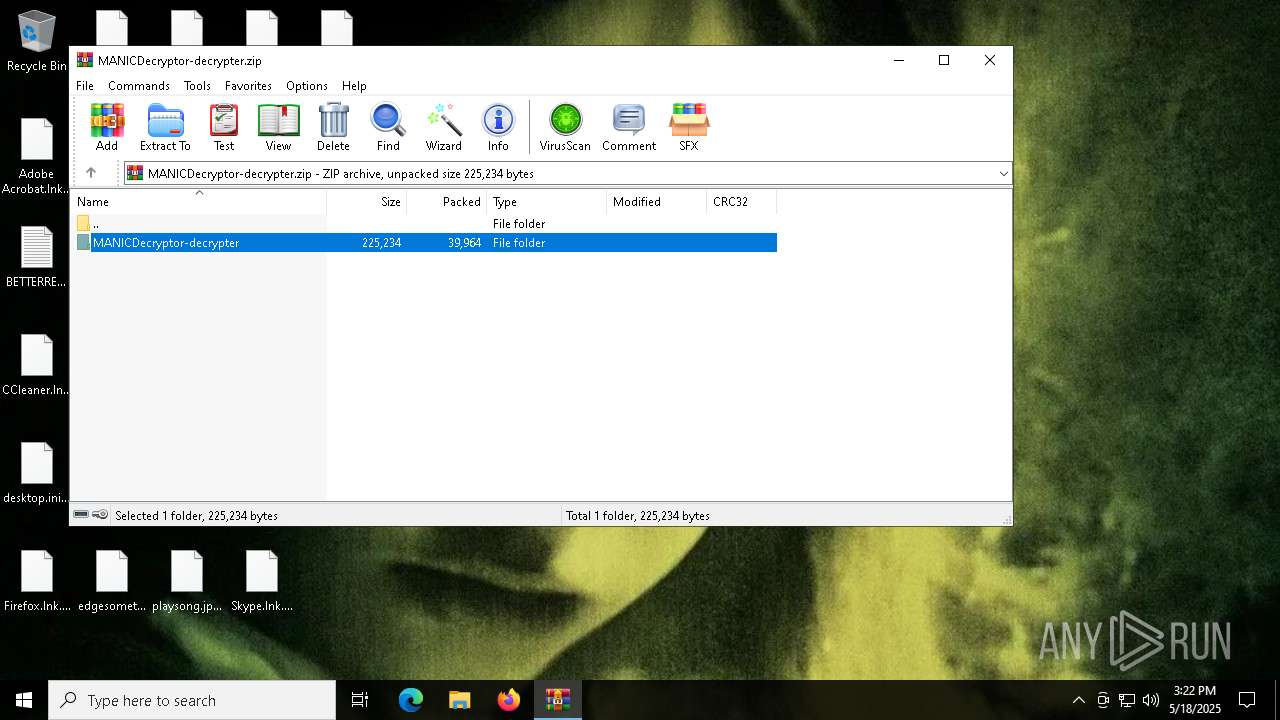
Task: Select CCleaner.lnk desktop icon
Action: pyautogui.click(x=37, y=366)
